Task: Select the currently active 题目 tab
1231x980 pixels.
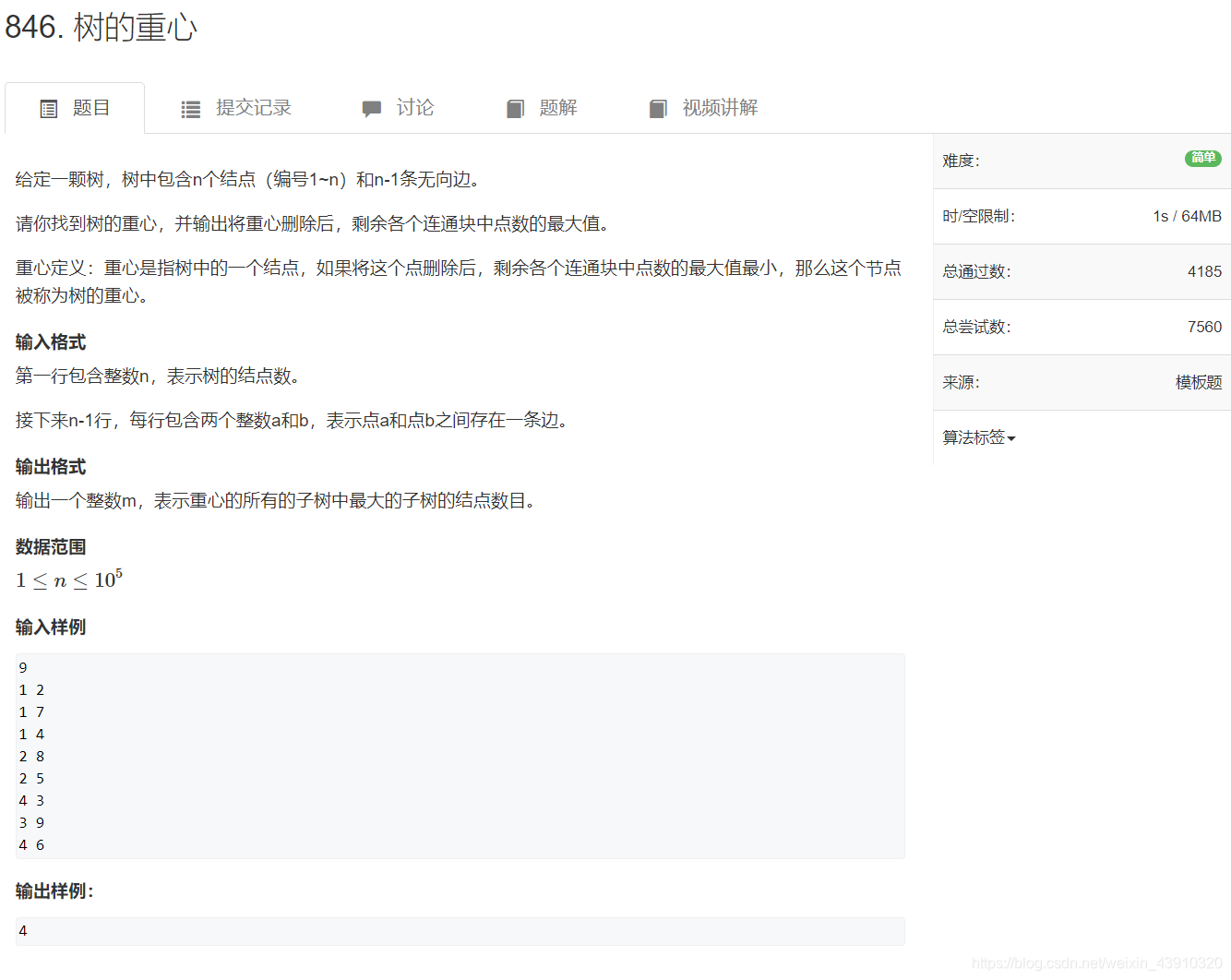Action: tap(90, 108)
